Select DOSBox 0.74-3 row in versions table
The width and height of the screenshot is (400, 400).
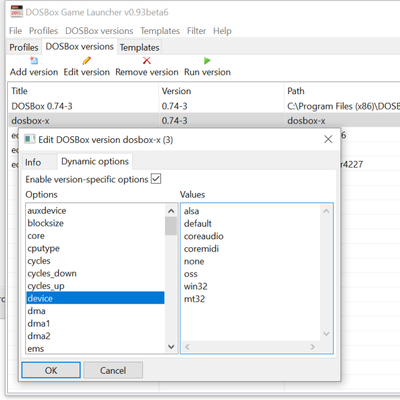(204, 106)
